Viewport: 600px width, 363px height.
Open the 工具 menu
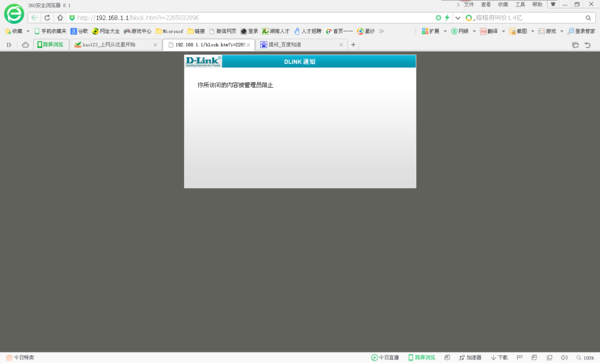(x=520, y=5)
